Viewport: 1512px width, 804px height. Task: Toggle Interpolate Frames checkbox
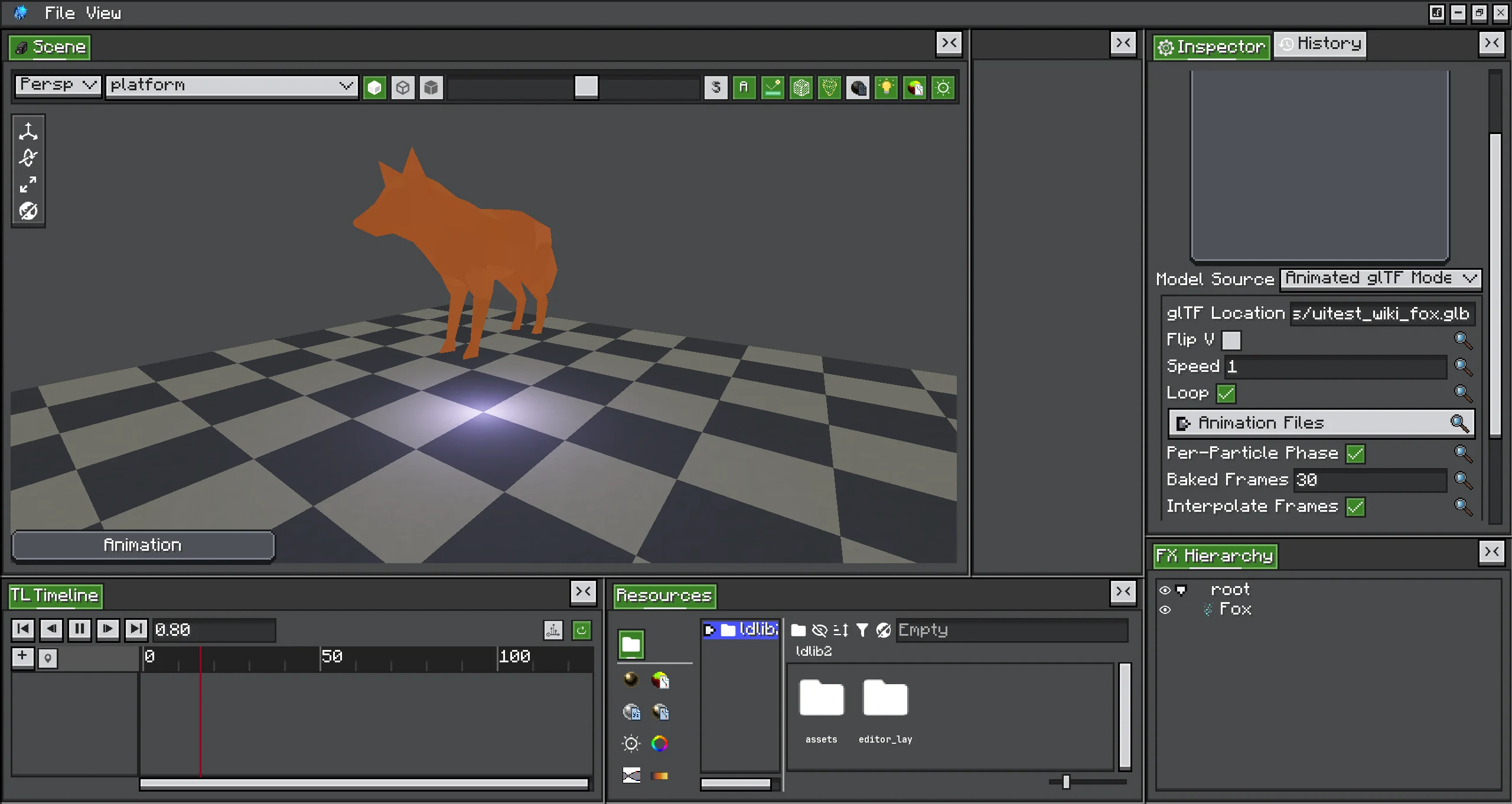tap(1355, 507)
